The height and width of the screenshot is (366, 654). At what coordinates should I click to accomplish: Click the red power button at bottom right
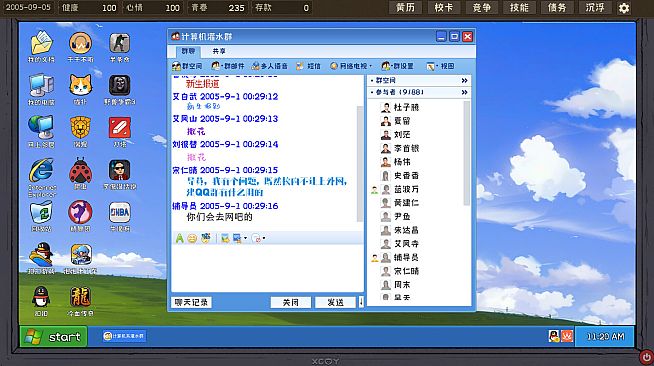coord(646,358)
